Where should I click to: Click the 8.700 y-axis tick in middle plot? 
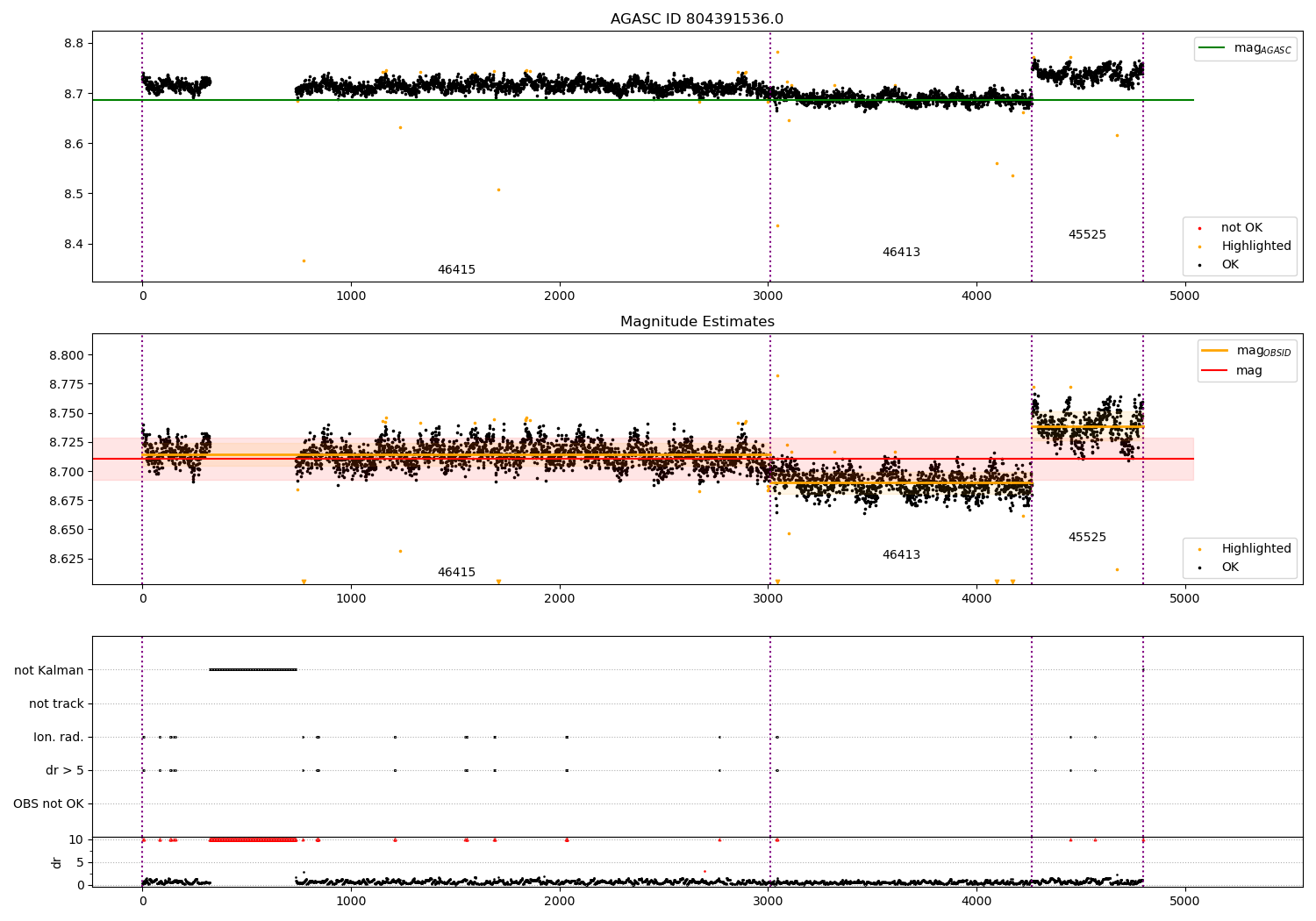coord(67,472)
